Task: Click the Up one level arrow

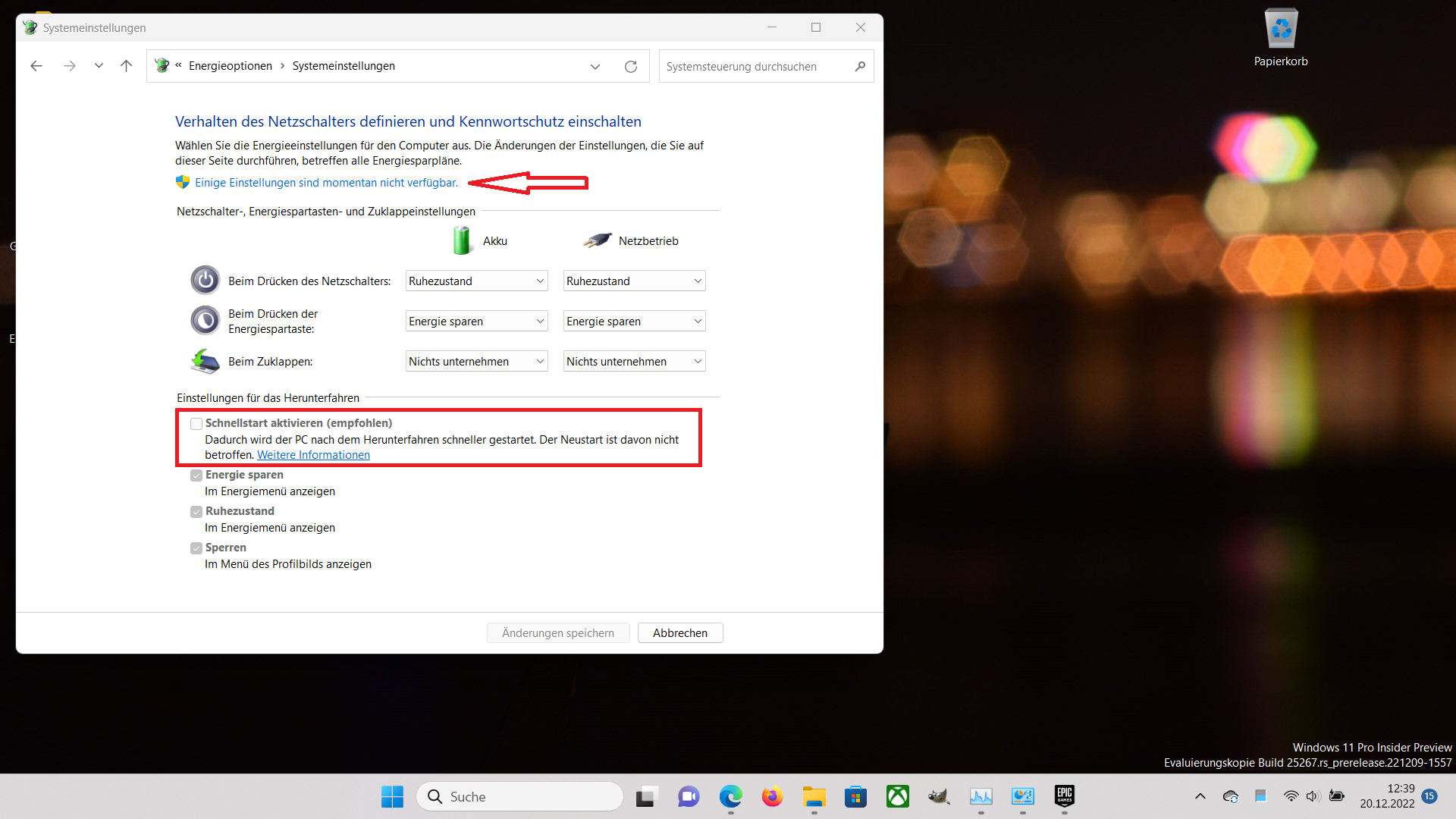Action: point(126,66)
